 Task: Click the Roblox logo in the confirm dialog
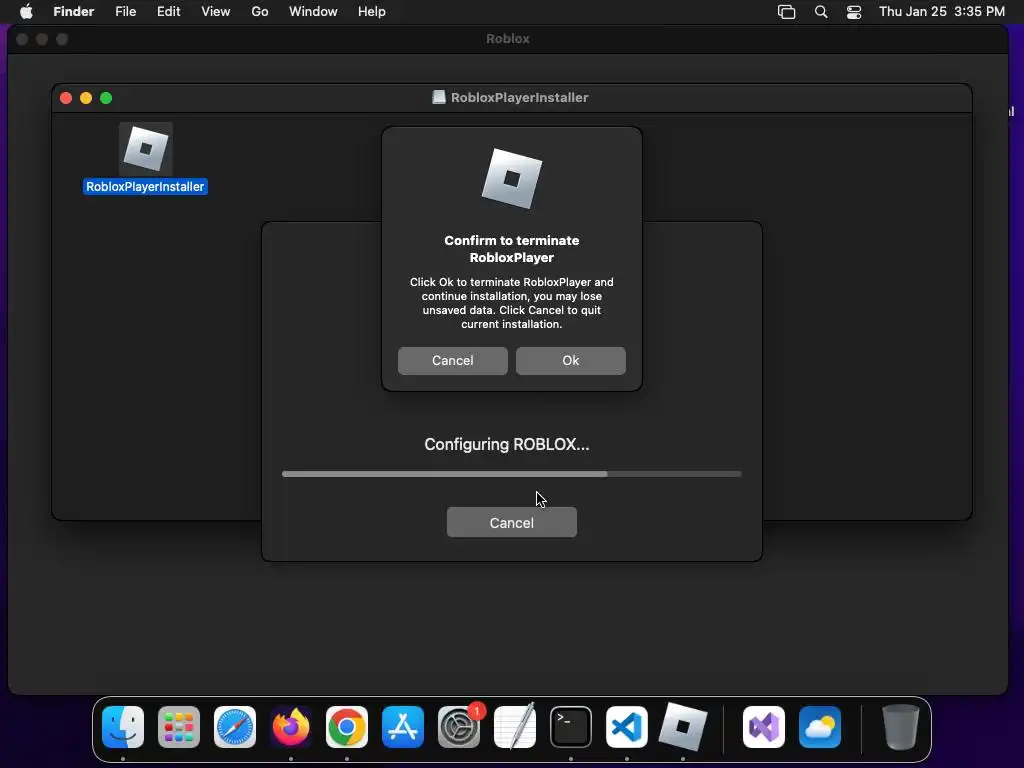(511, 178)
